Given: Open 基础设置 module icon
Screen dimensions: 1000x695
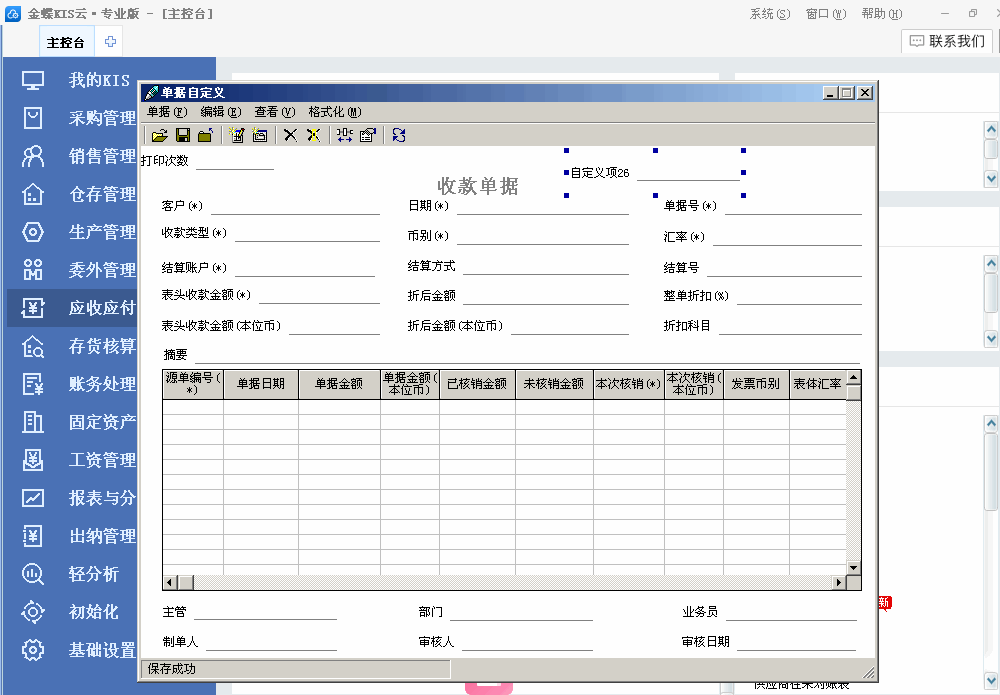Looking at the screenshot, I should pyautogui.click(x=33, y=650).
